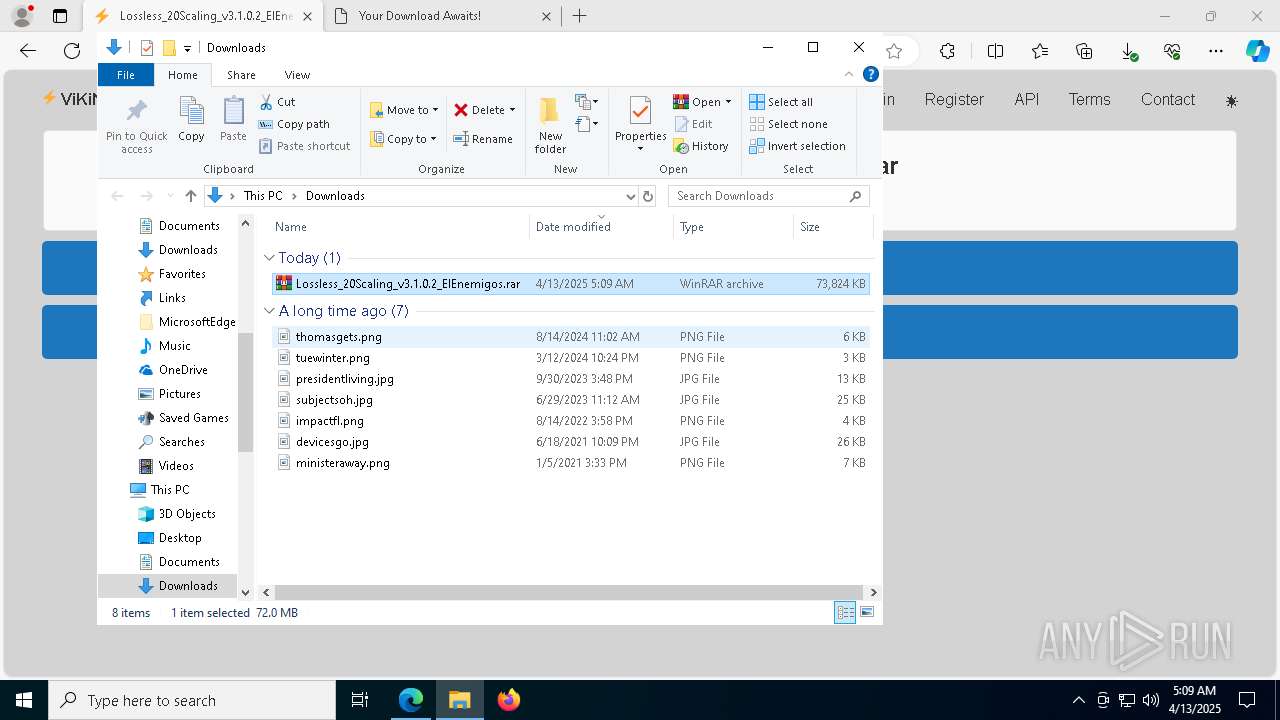The width and height of the screenshot is (1280, 720).
Task: Sort files by Size column header
Action: (x=833, y=227)
